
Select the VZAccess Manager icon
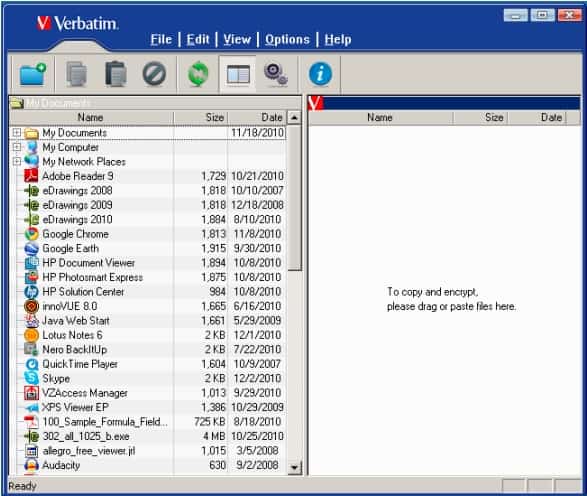pos(31,393)
